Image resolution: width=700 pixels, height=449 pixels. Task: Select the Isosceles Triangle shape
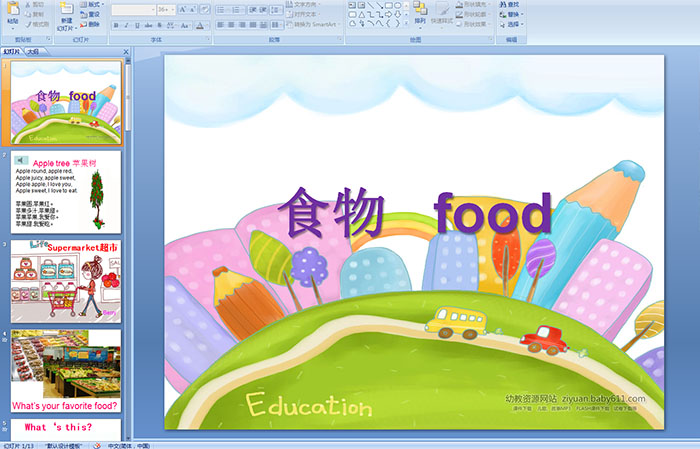[x=362, y=14]
